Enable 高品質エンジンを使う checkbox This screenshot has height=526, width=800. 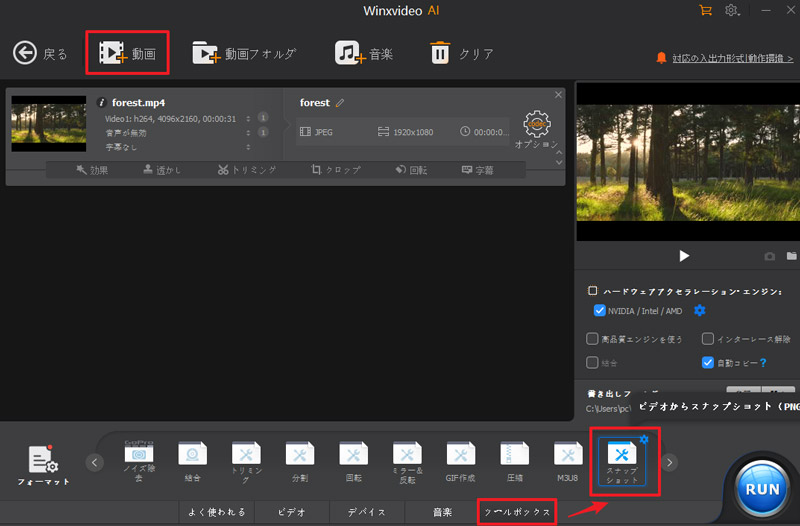593,339
